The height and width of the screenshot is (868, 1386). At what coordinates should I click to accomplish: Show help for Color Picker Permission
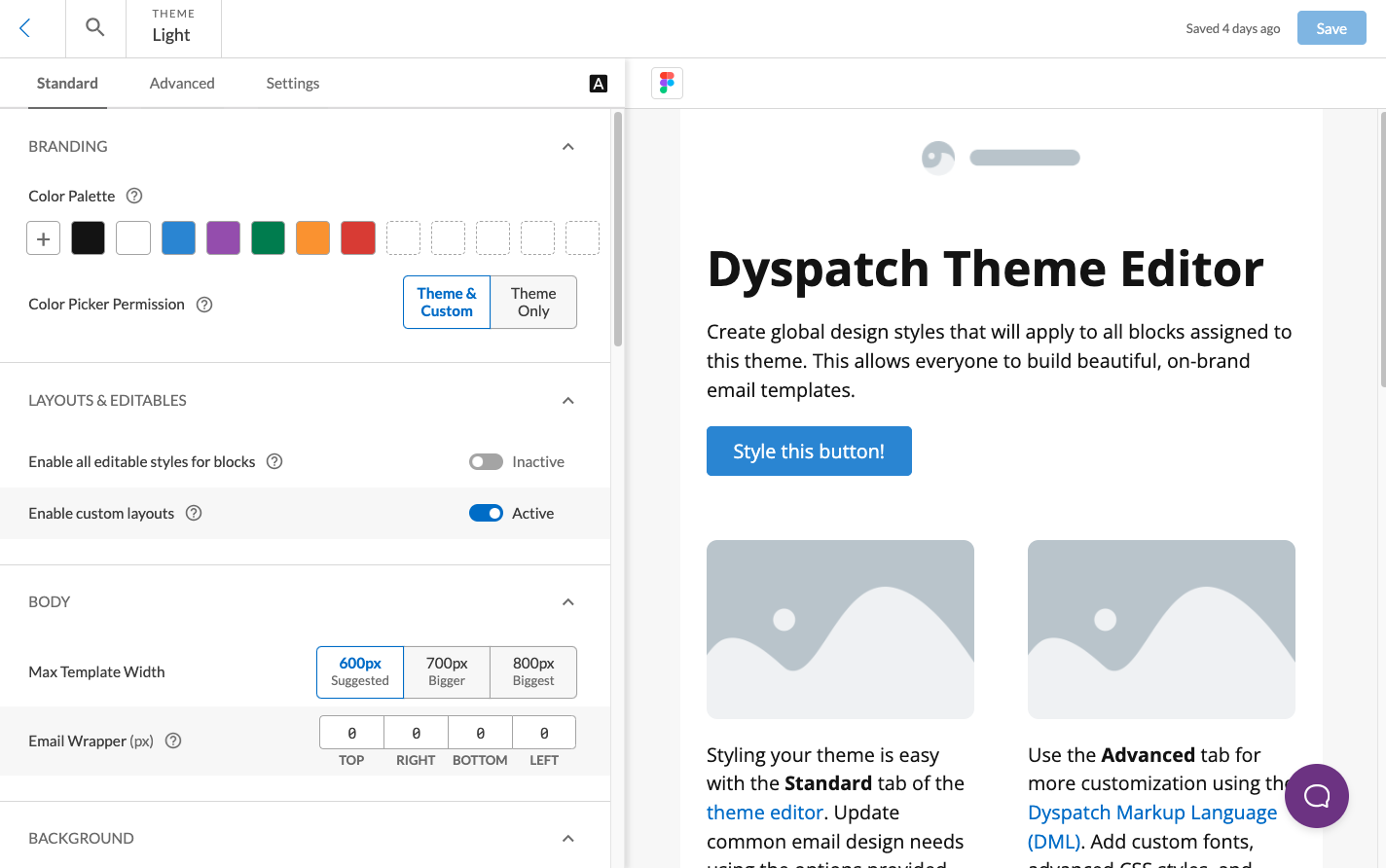coord(204,305)
